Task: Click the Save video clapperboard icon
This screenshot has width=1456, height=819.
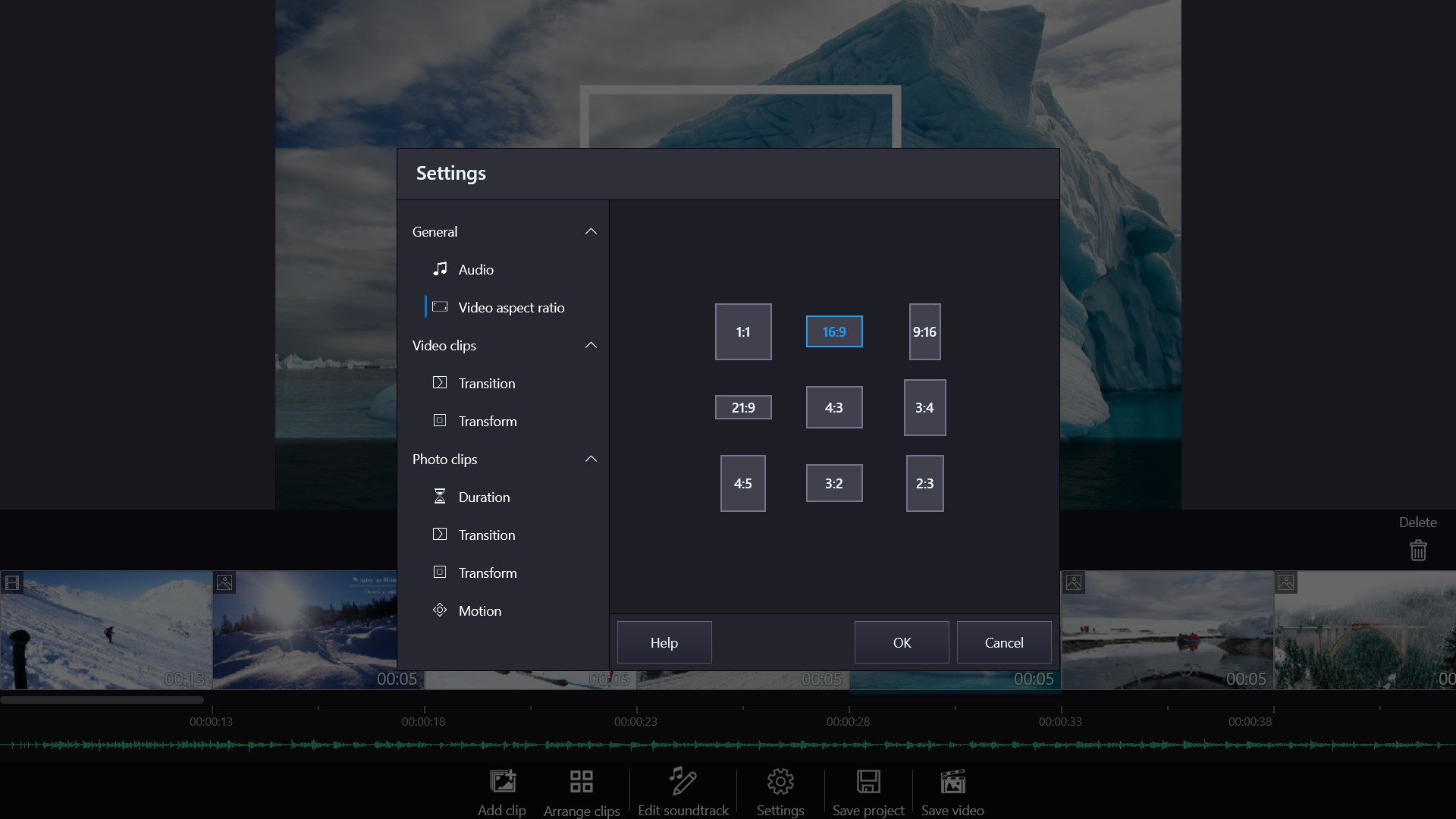Action: 952,782
